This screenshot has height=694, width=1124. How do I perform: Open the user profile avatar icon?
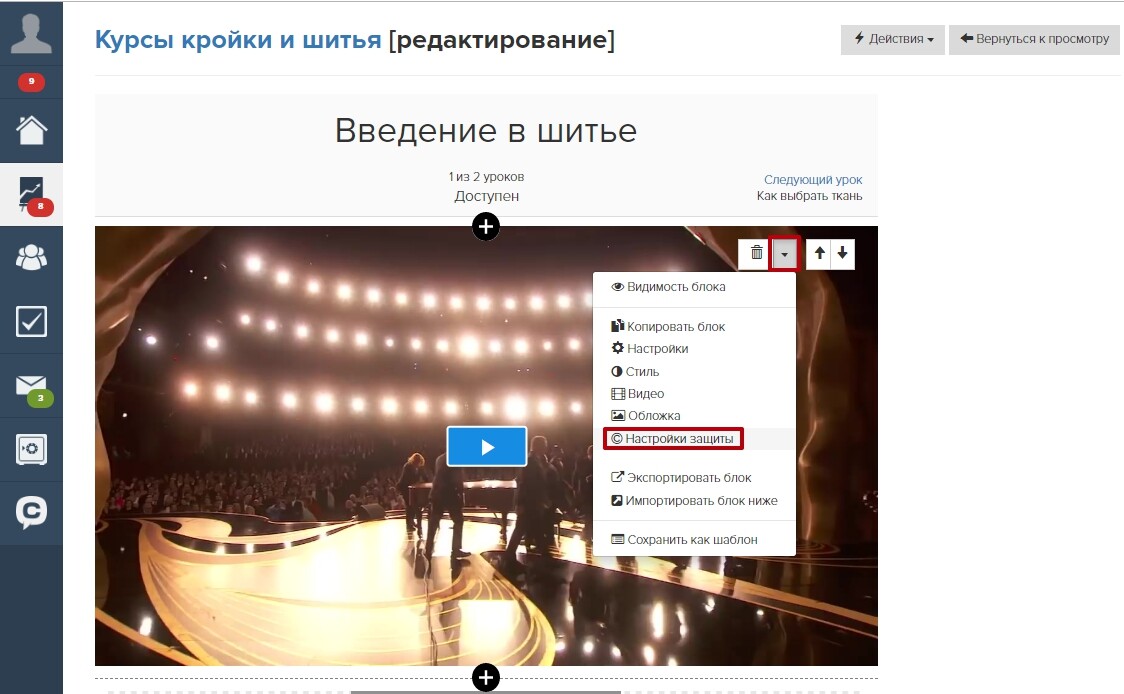point(31,34)
